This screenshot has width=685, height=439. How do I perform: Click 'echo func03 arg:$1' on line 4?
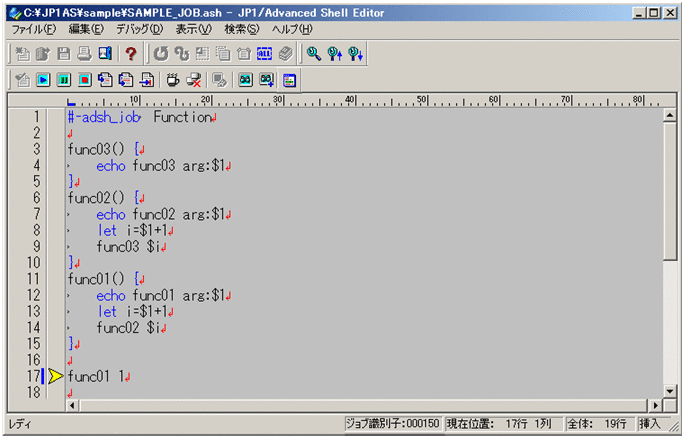point(160,166)
